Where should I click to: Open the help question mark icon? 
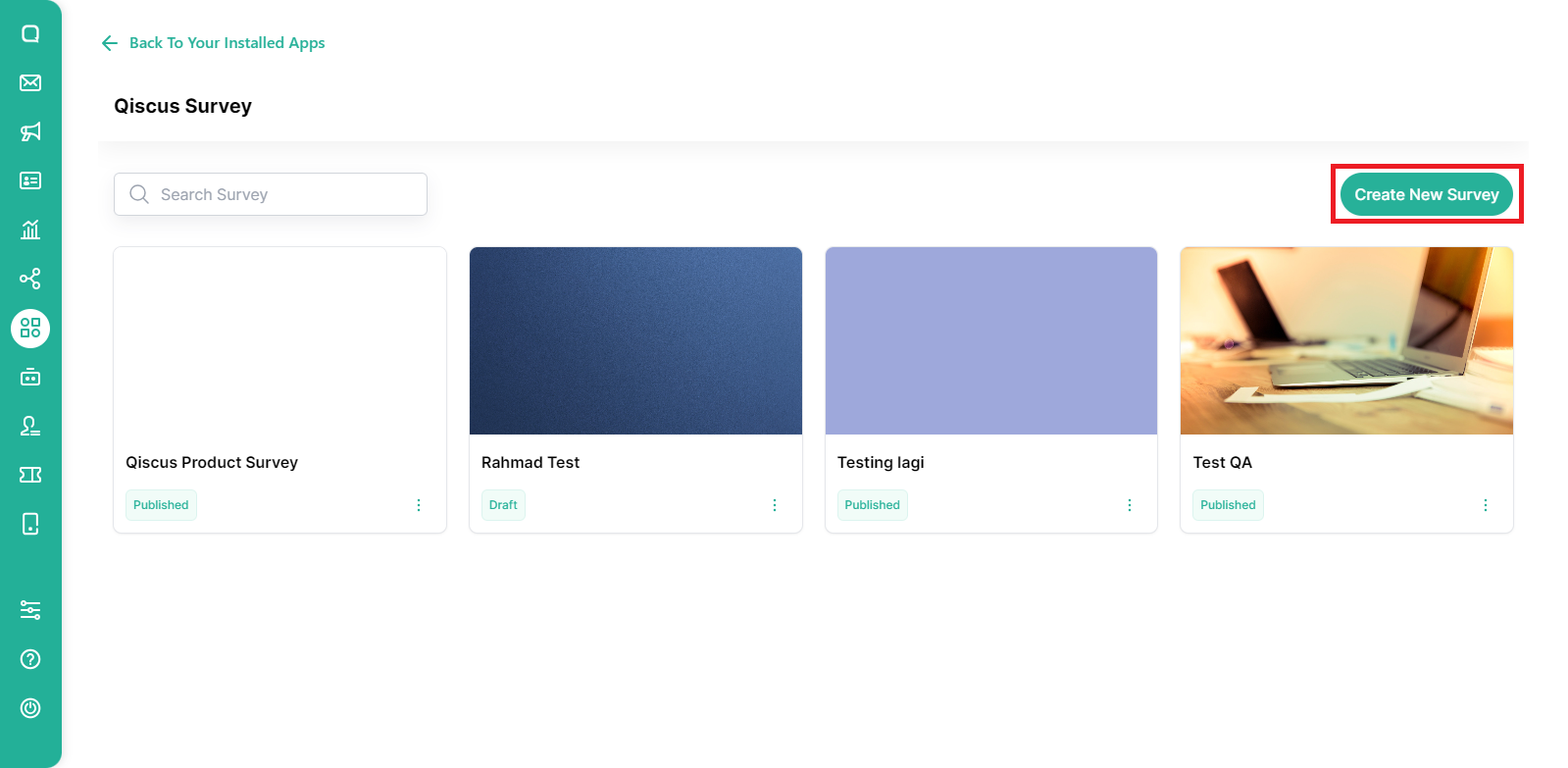click(30, 659)
